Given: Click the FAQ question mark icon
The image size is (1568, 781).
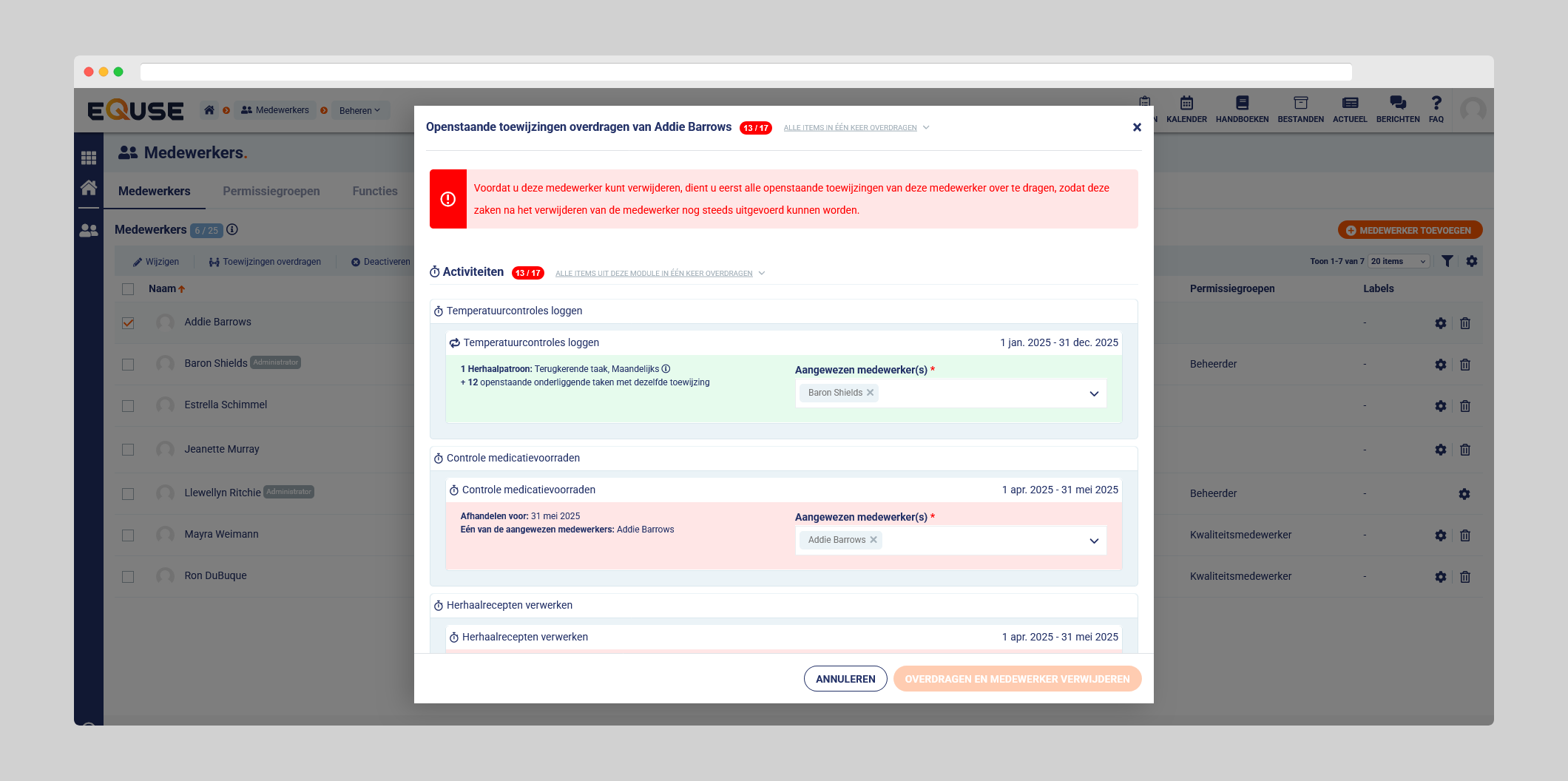Looking at the screenshot, I should coord(1436,104).
